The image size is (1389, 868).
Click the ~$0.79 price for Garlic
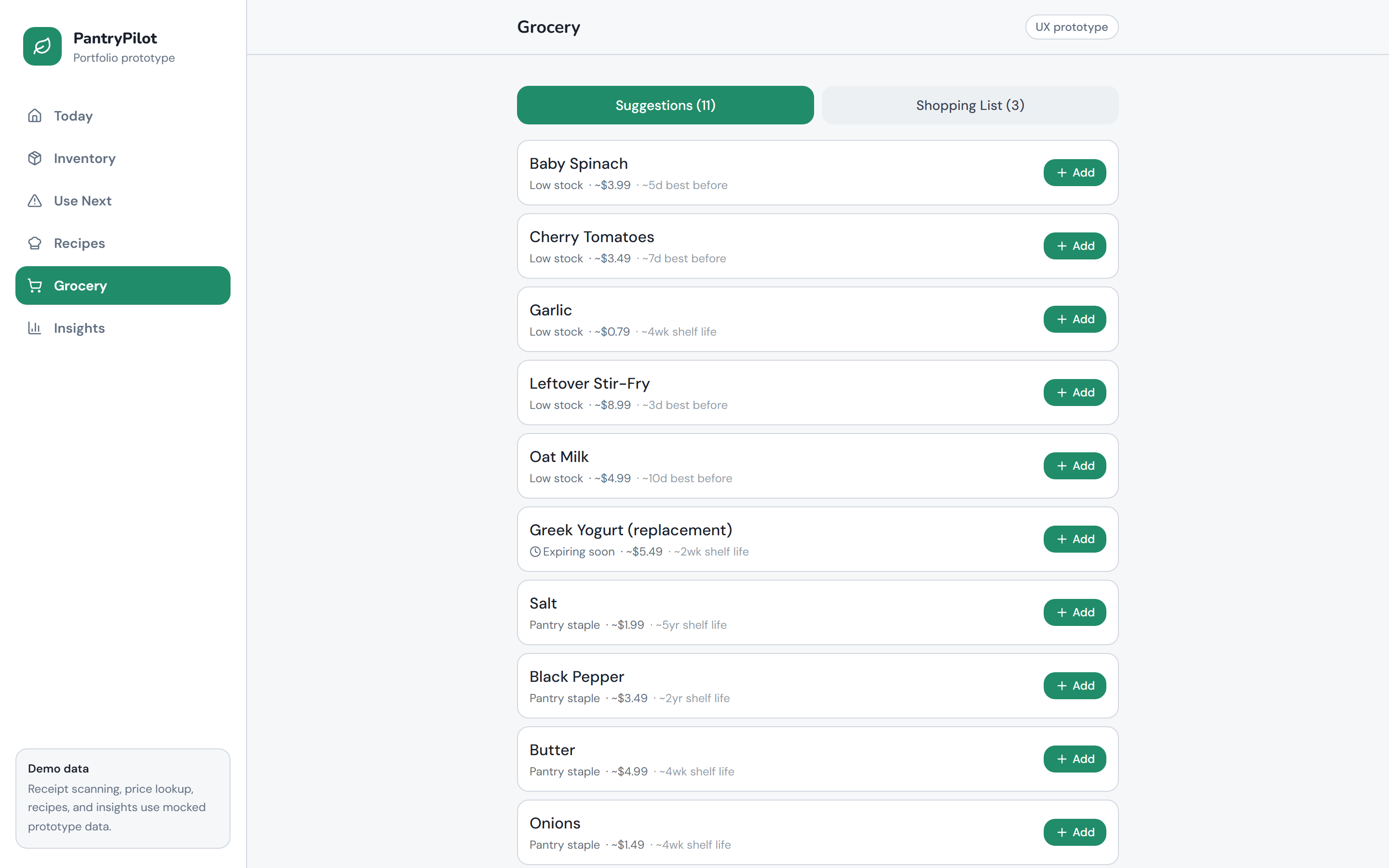click(x=612, y=332)
